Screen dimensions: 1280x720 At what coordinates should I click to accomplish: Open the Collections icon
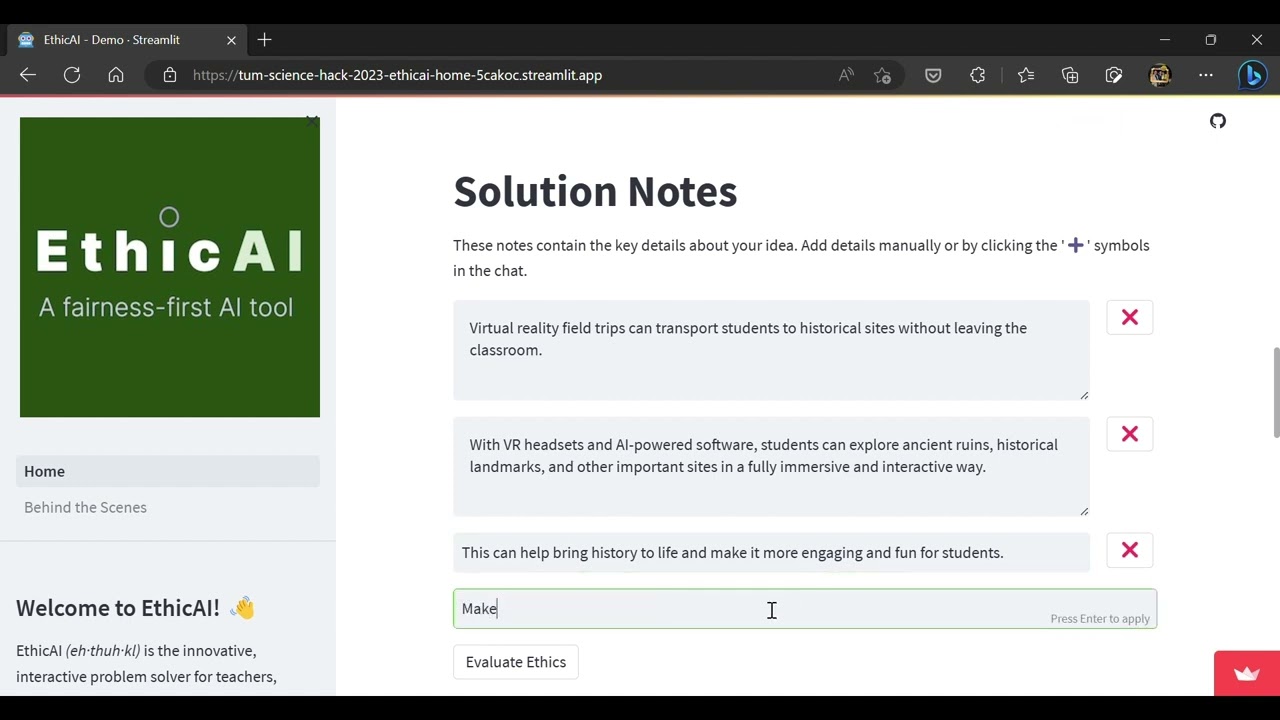coord(1070,75)
